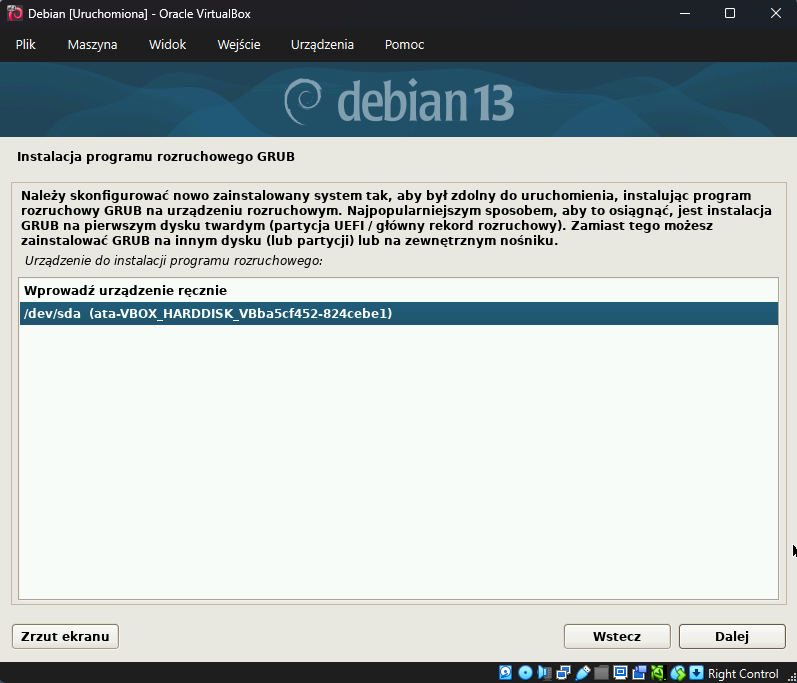The image size is (797, 683).
Task: Open the USB devices status bar icon
Action: click(x=582, y=673)
